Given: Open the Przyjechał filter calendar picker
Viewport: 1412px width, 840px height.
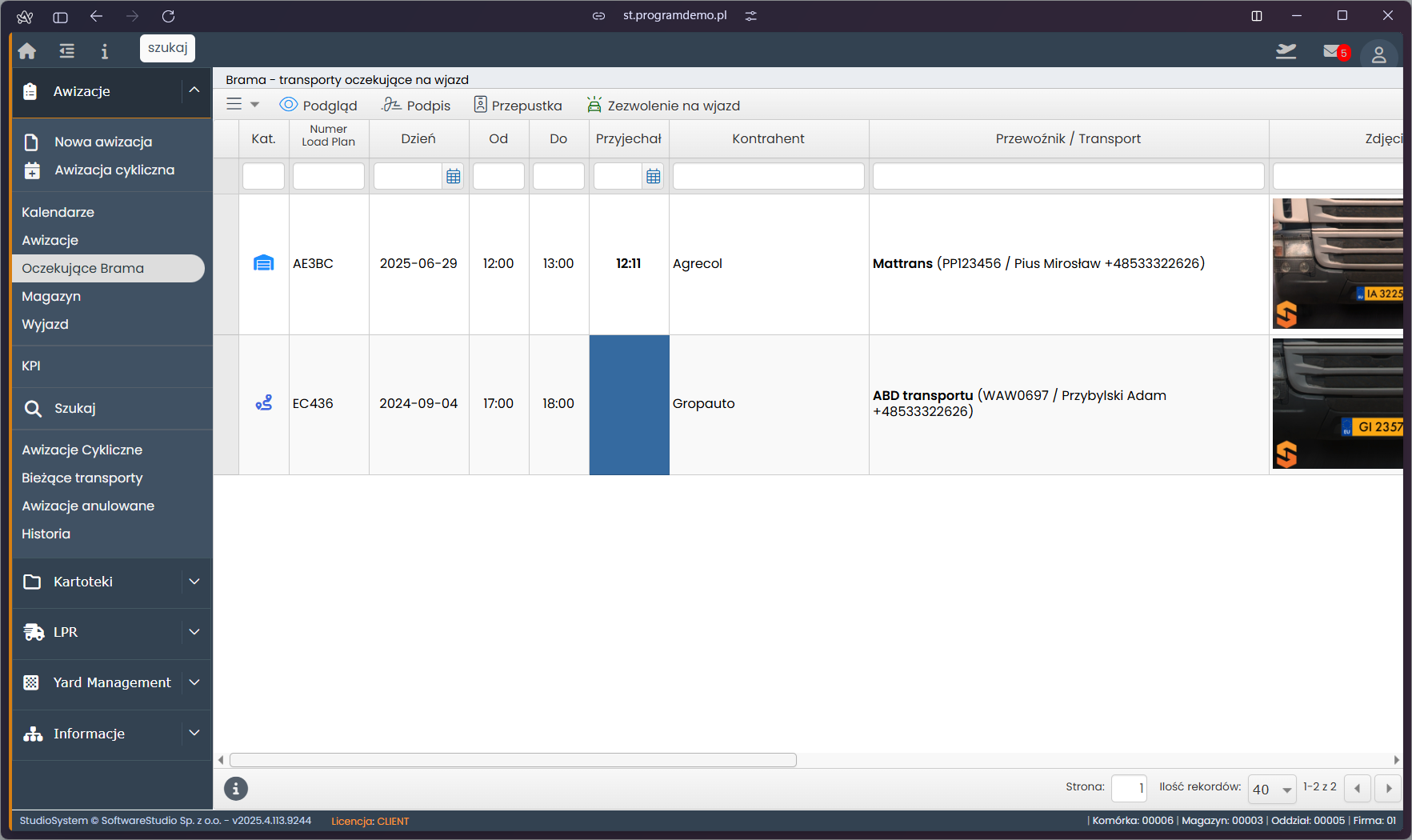Looking at the screenshot, I should [x=654, y=177].
